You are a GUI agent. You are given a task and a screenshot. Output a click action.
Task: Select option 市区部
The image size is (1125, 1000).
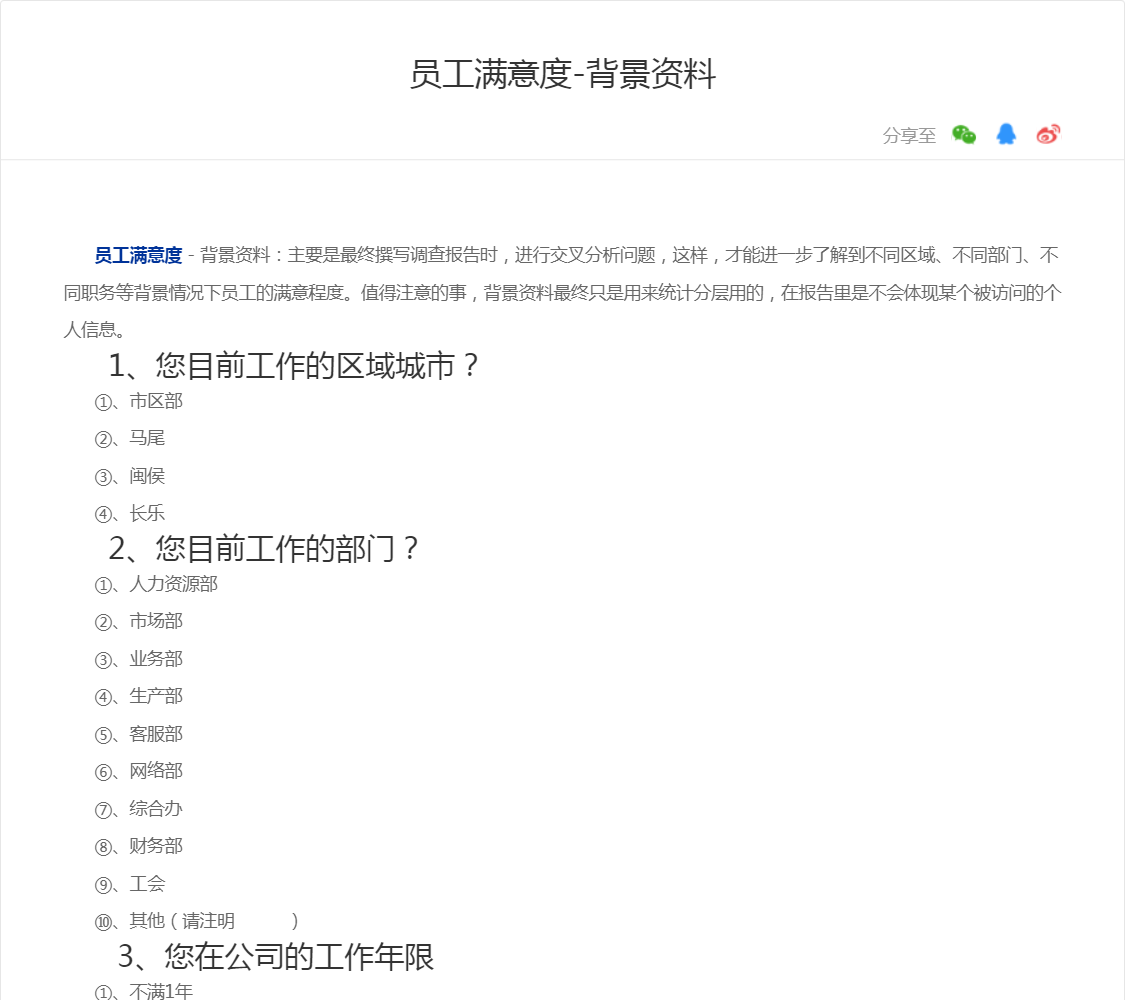pyautogui.click(x=139, y=402)
